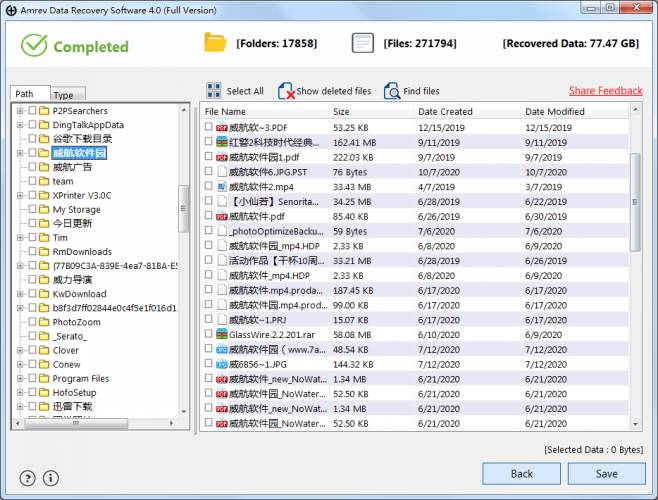This screenshot has height=500, width=658.
Task: Click the GlassWire.2.2.201.rar archive icon
Action: [221, 334]
